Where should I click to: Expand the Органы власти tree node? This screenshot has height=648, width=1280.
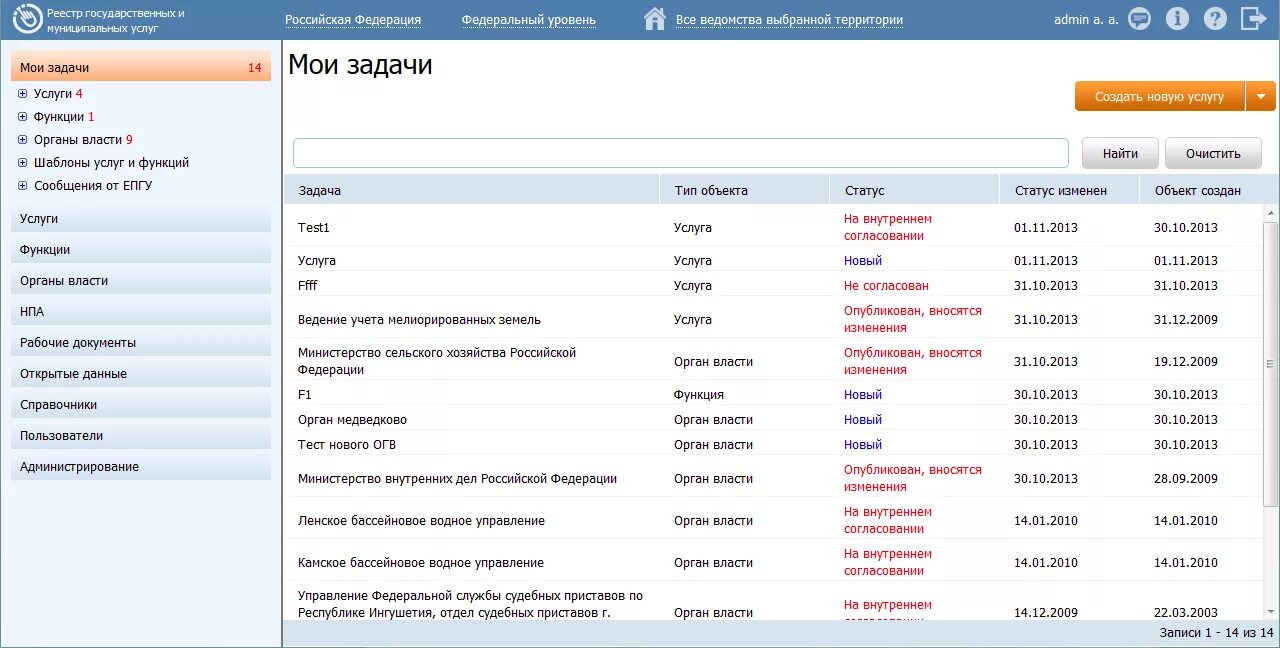coord(23,140)
